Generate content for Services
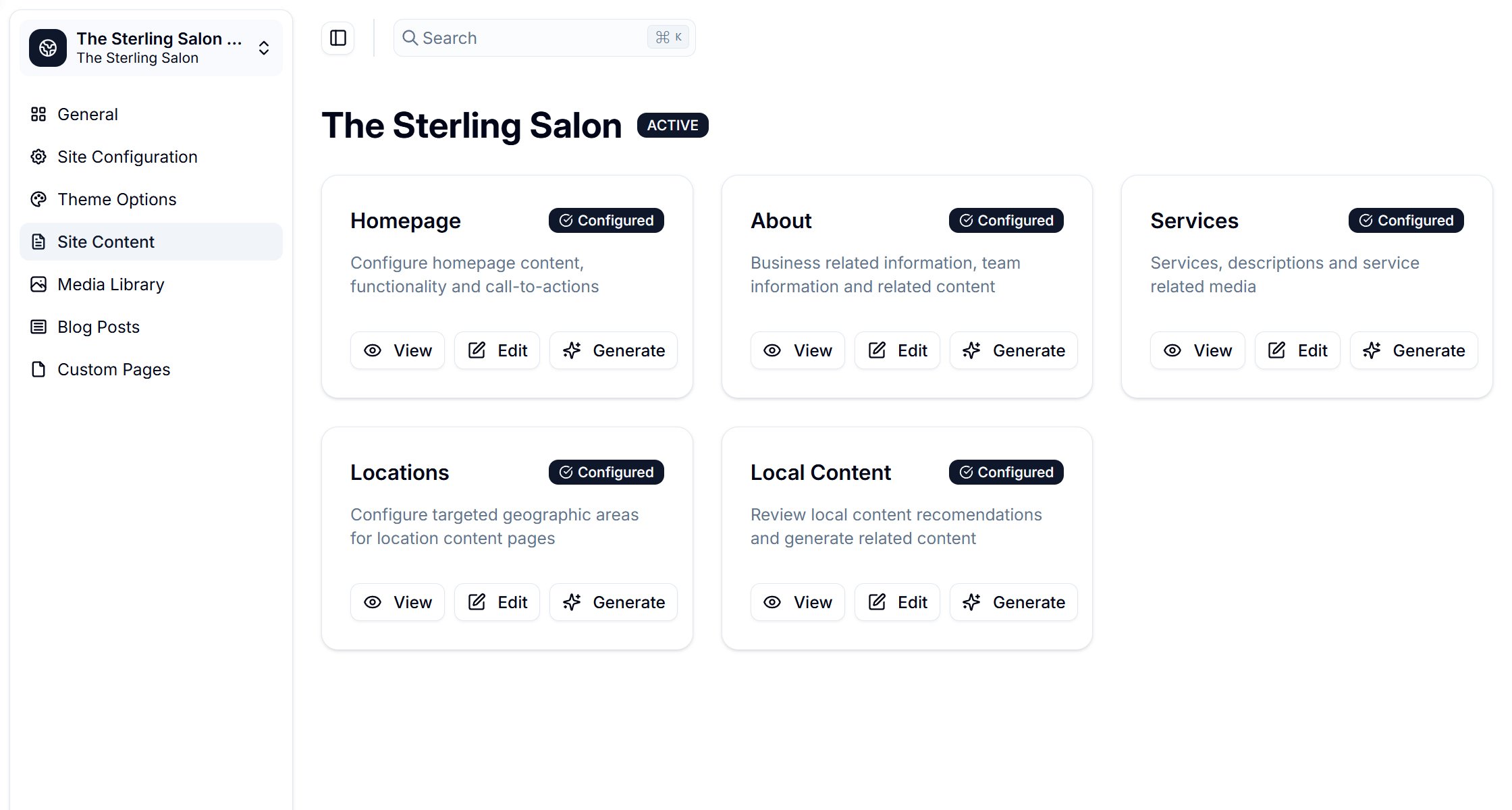Image resolution: width=1512 pixels, height=810 pixels. coord(1413,351)
